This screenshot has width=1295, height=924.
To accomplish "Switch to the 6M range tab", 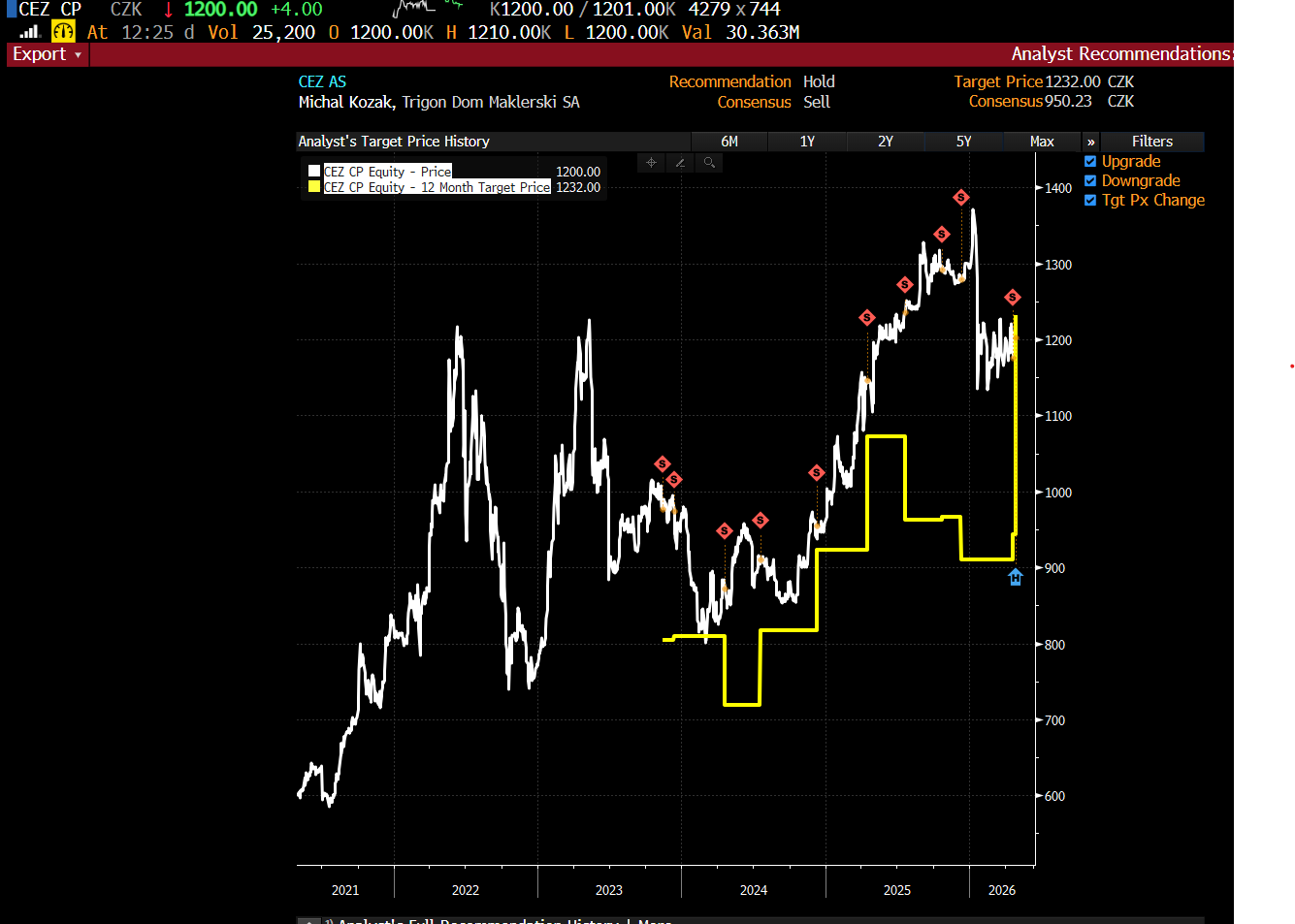I will [729, 142].
